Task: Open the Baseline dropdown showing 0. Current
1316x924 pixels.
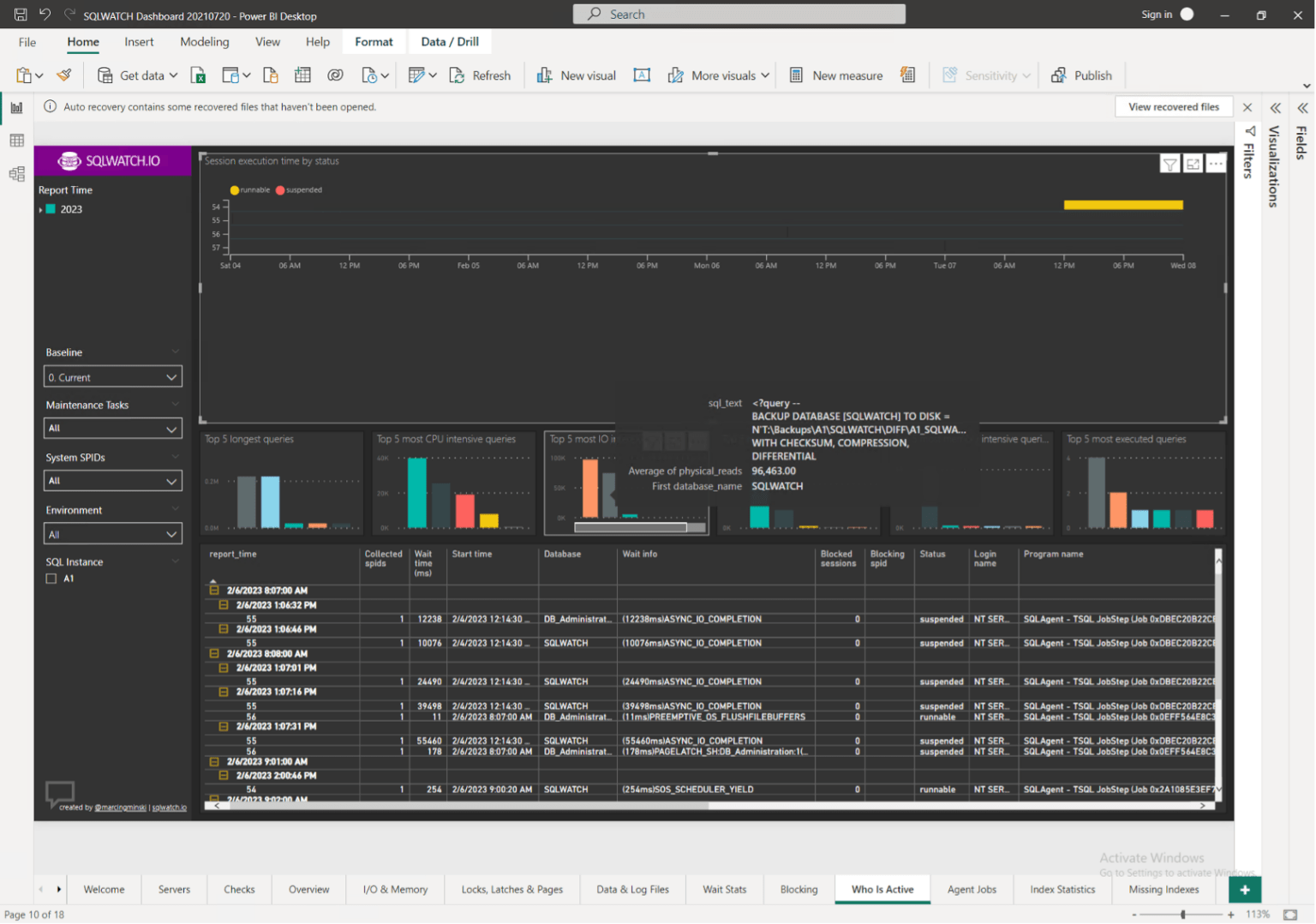Action: click(x=112, y=376)
